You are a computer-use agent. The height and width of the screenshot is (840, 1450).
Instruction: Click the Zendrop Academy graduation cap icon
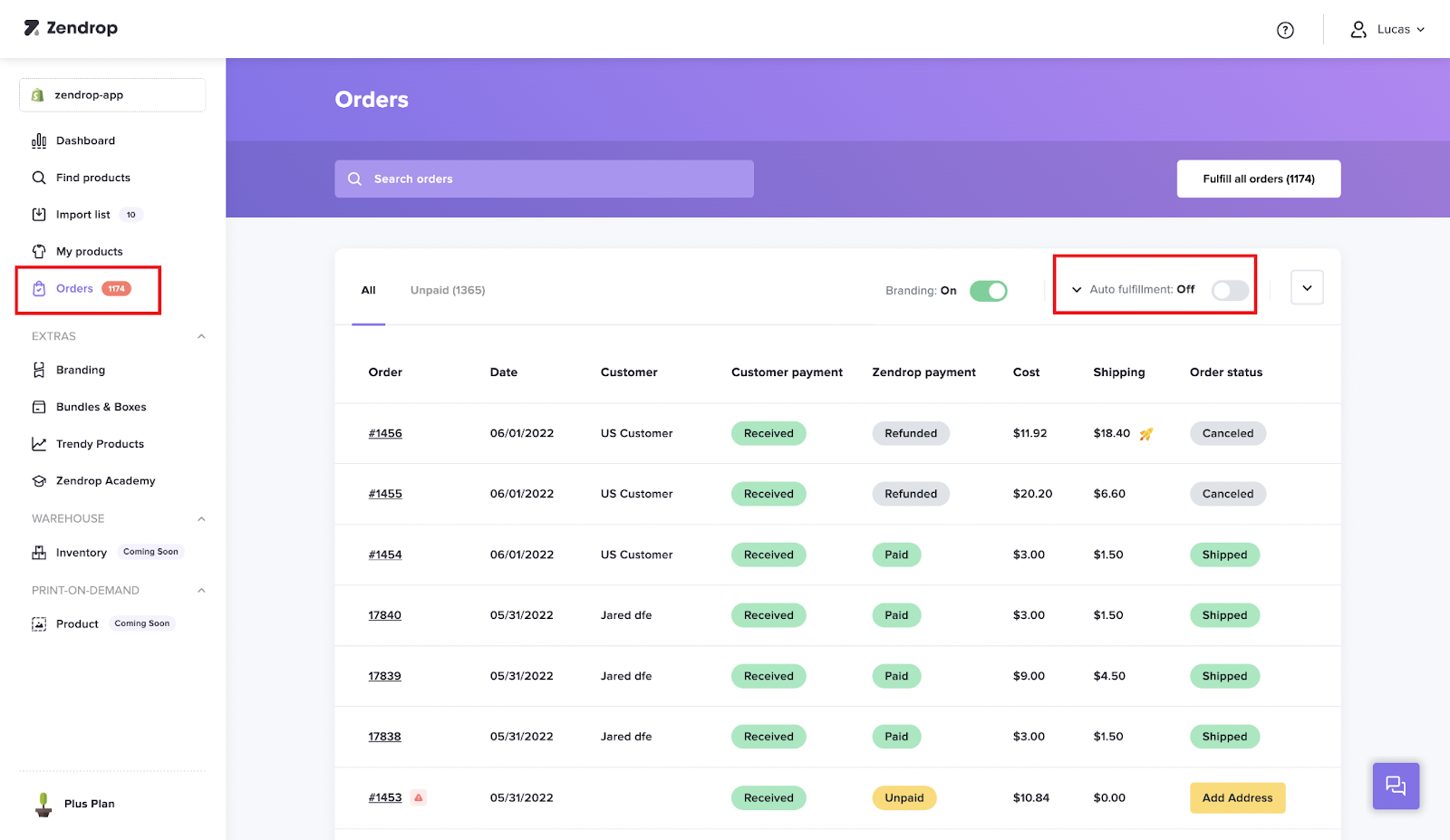(39, 481)
